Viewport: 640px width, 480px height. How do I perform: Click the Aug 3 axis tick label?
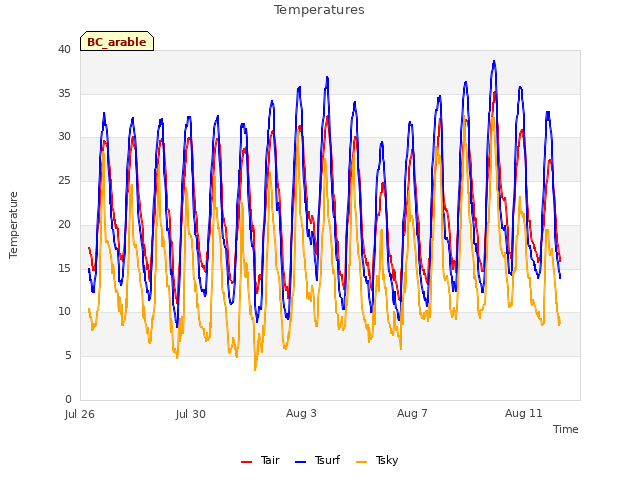pos(301,413)
